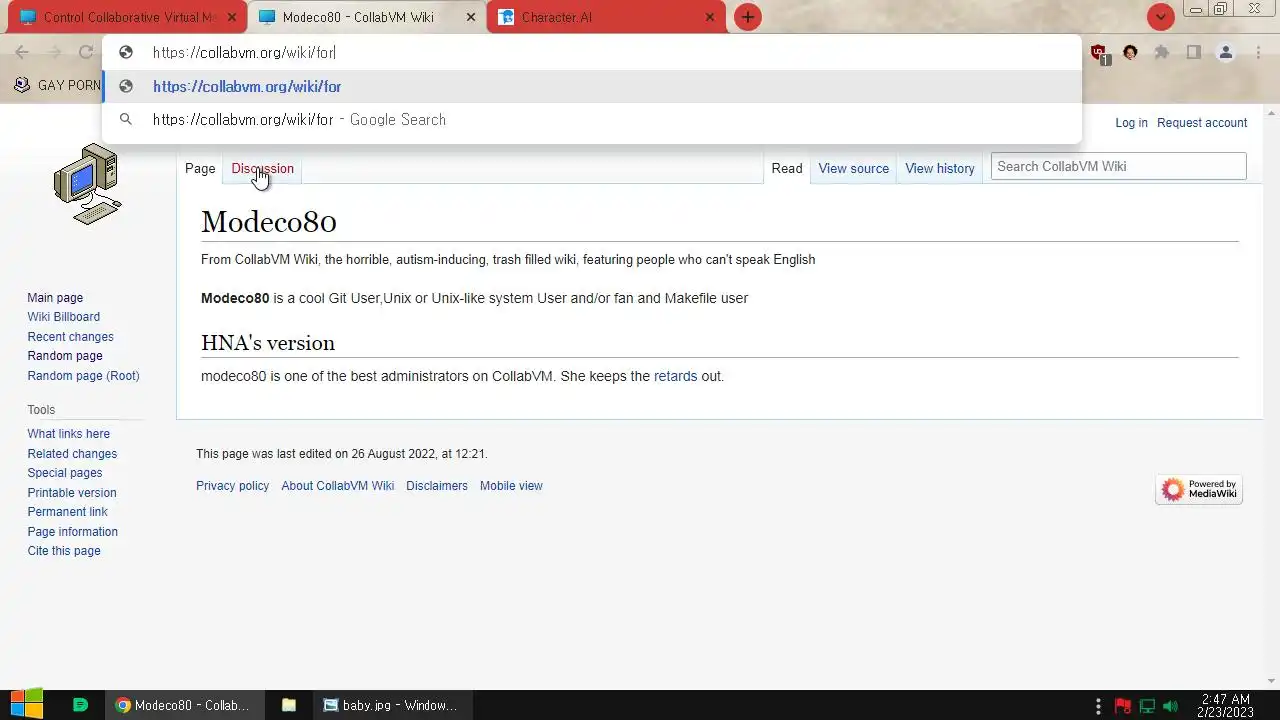Click the Search CollabVM Wiki field
1280x720 pixels.
pos(1118,166)
